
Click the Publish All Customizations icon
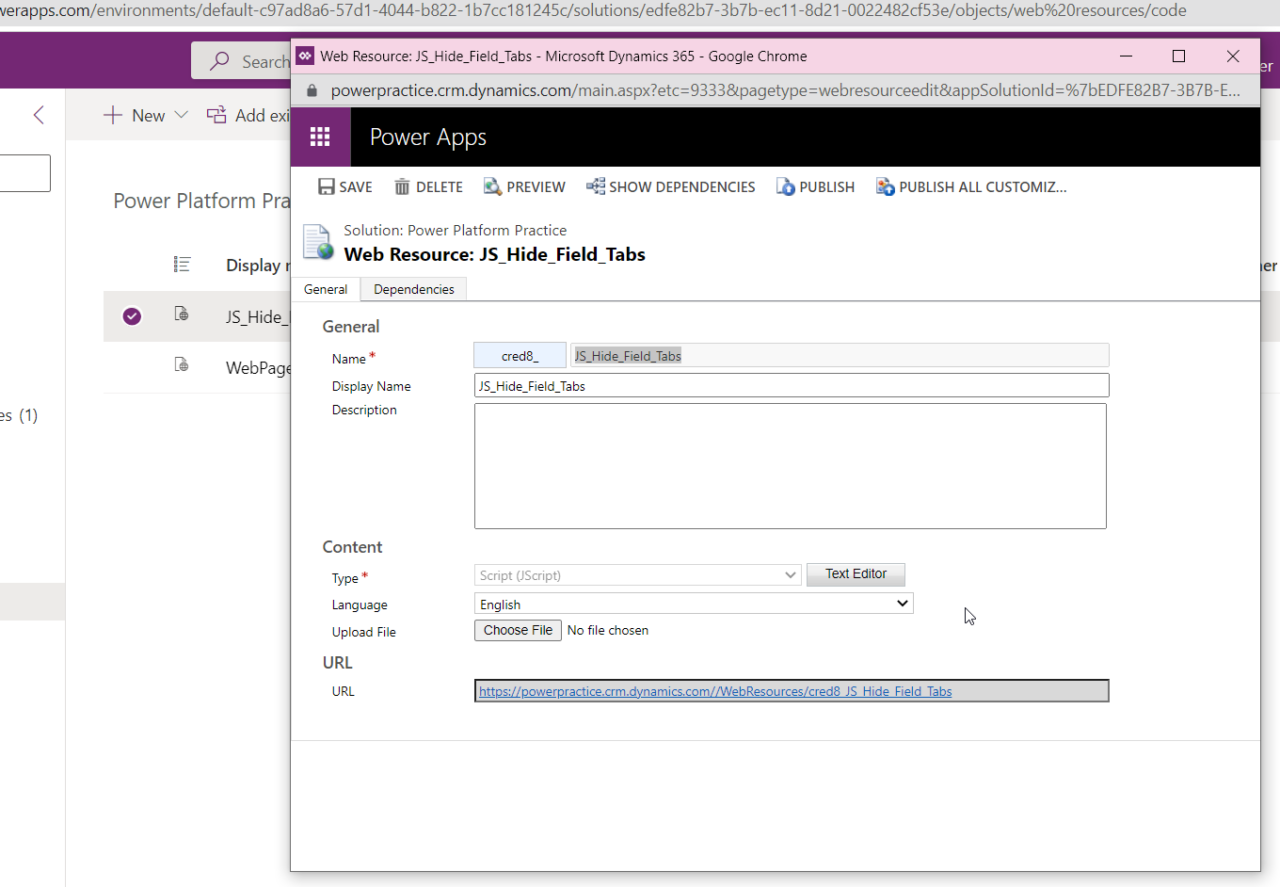coord(885,187)
